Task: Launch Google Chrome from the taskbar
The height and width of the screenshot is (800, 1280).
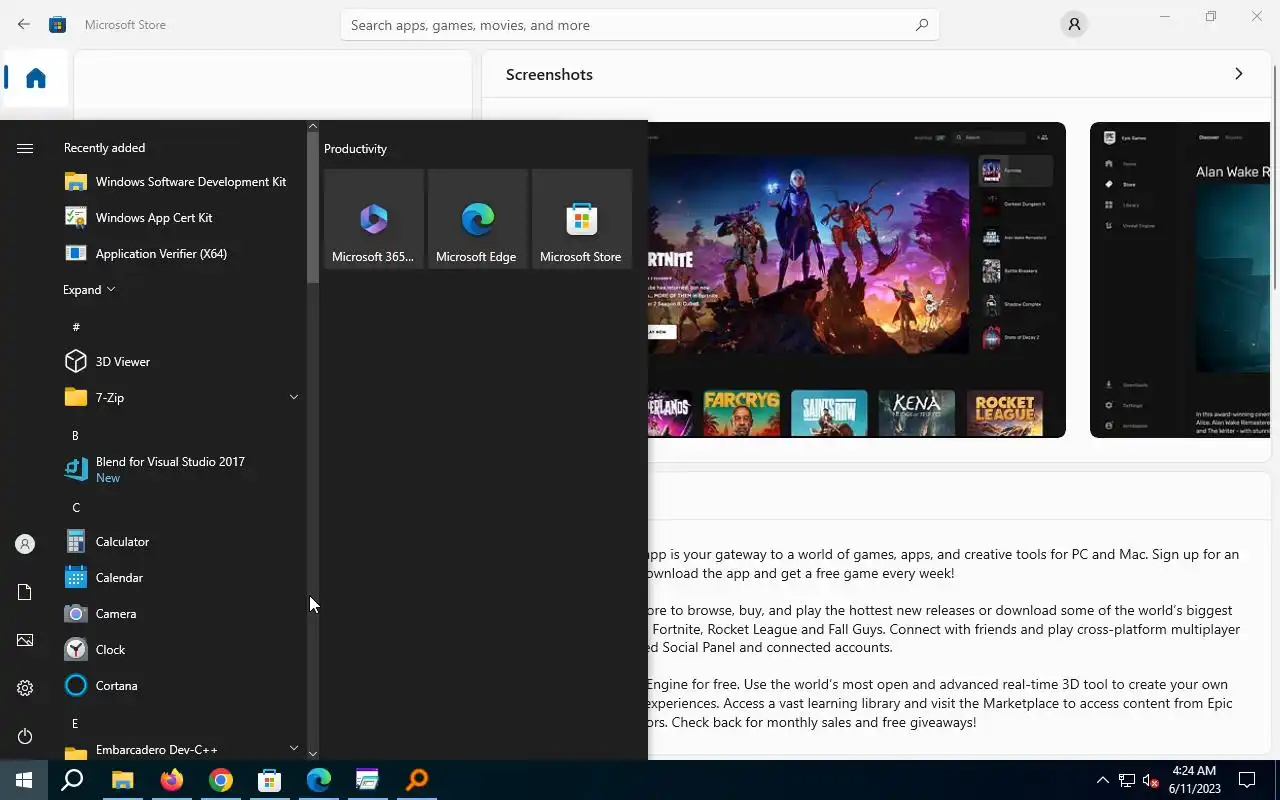Action: [221, 780]
